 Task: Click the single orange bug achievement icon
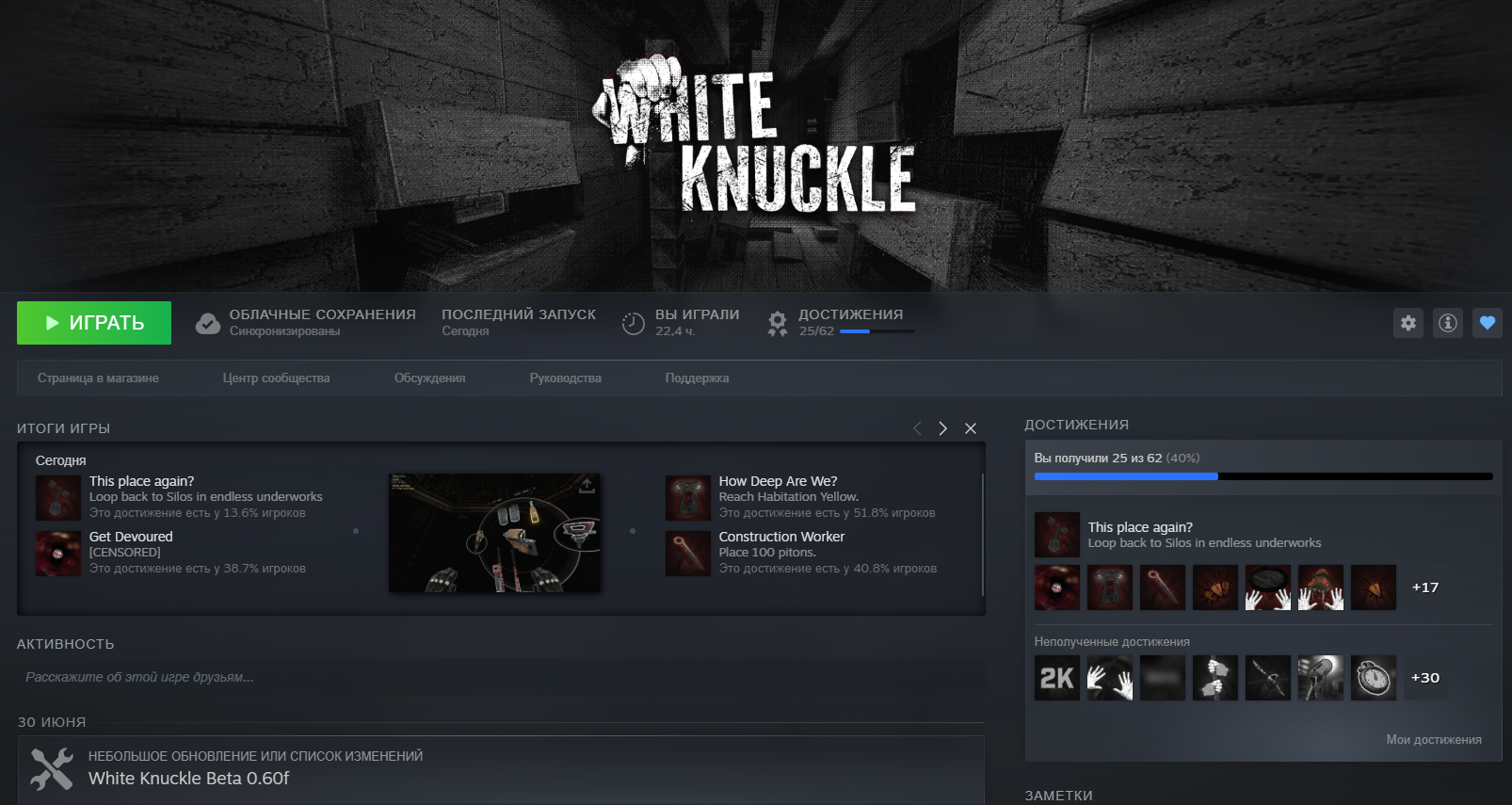[1374, 588]
